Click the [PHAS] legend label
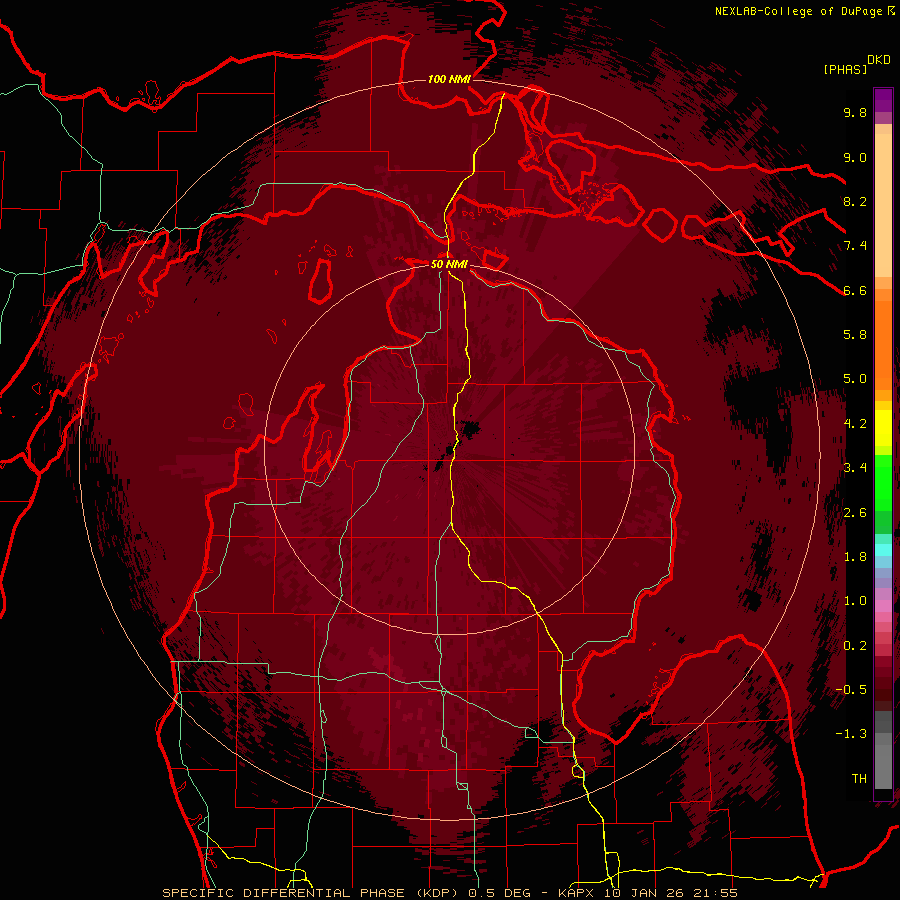Screen dimensions: 900x900 (x=845, y=69)
